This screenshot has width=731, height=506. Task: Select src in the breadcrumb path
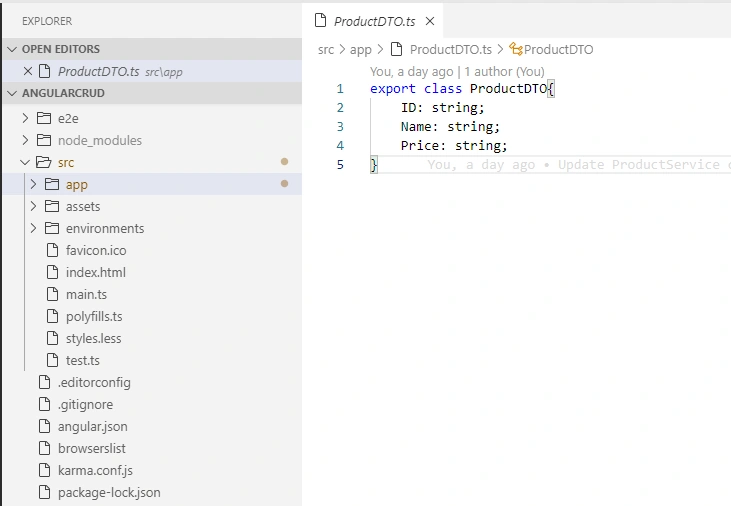(326, 49)
